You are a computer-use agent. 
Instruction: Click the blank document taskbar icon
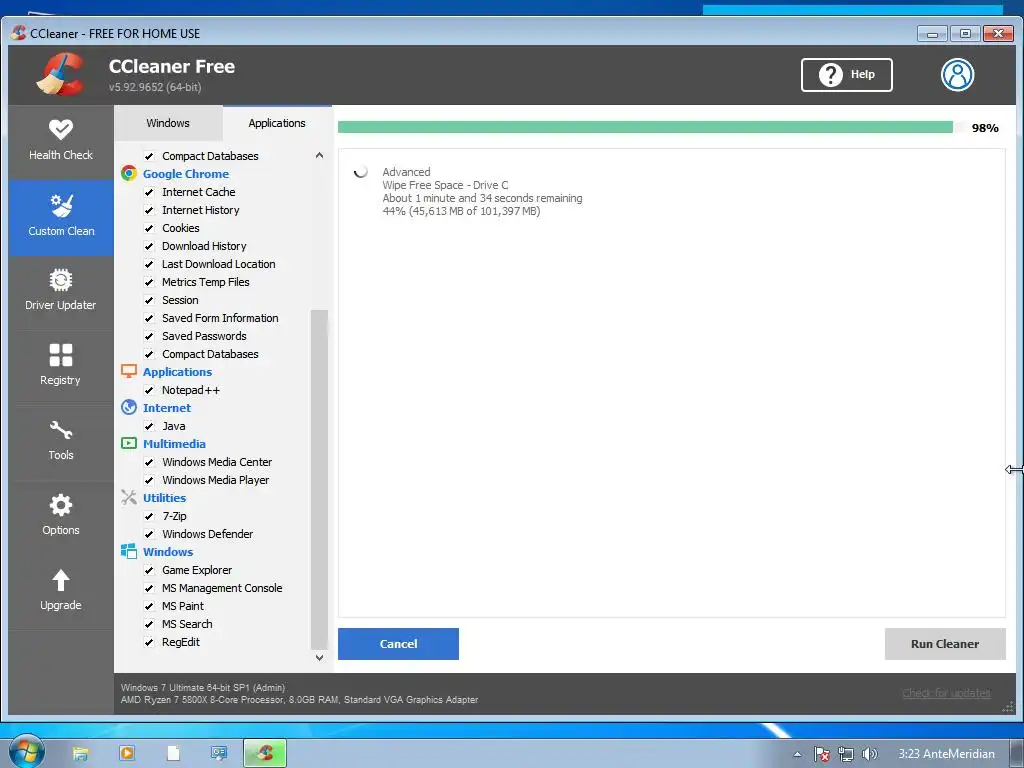point(173,753)
